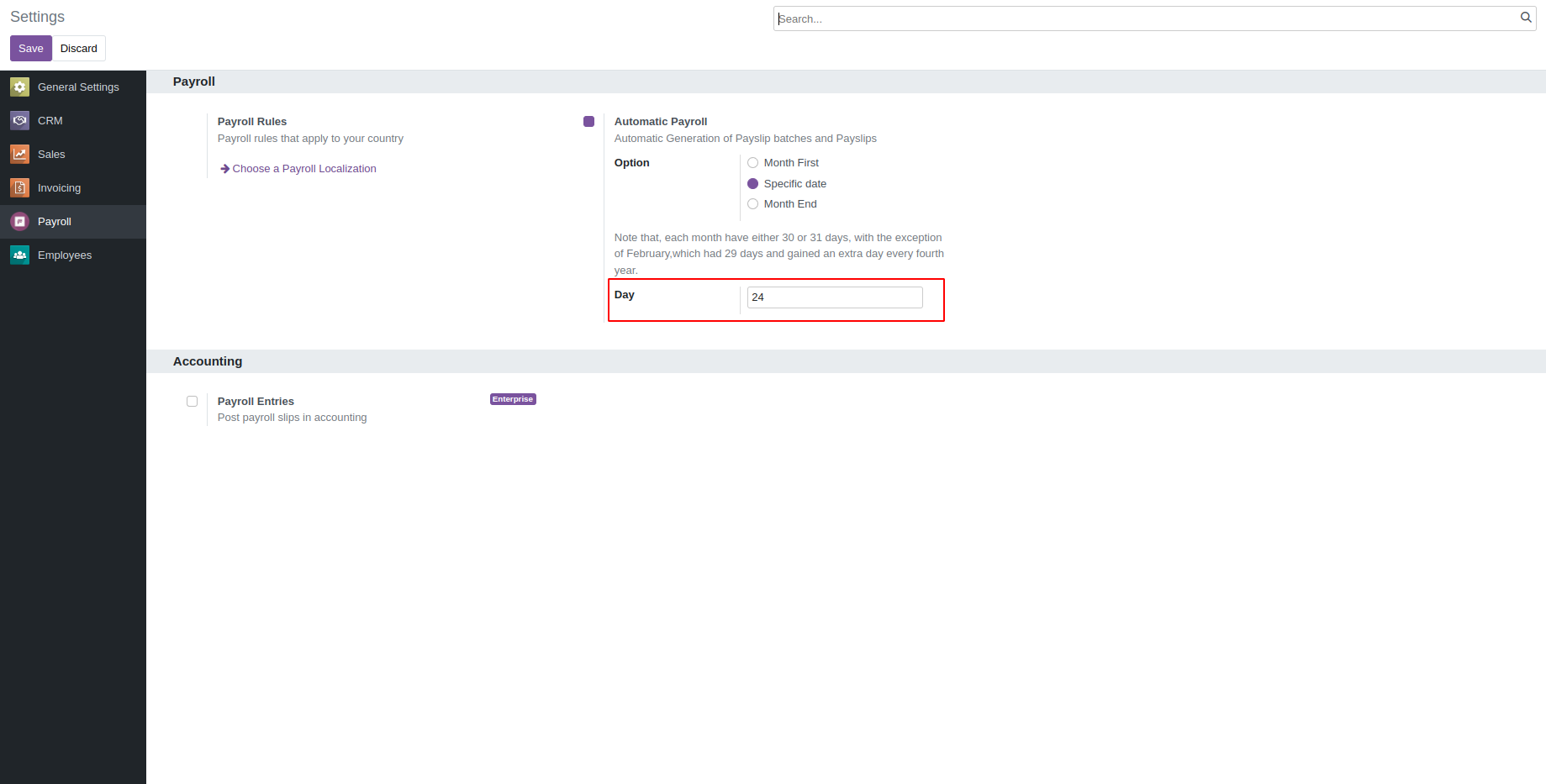Save the settings changes

pos(30,49)
